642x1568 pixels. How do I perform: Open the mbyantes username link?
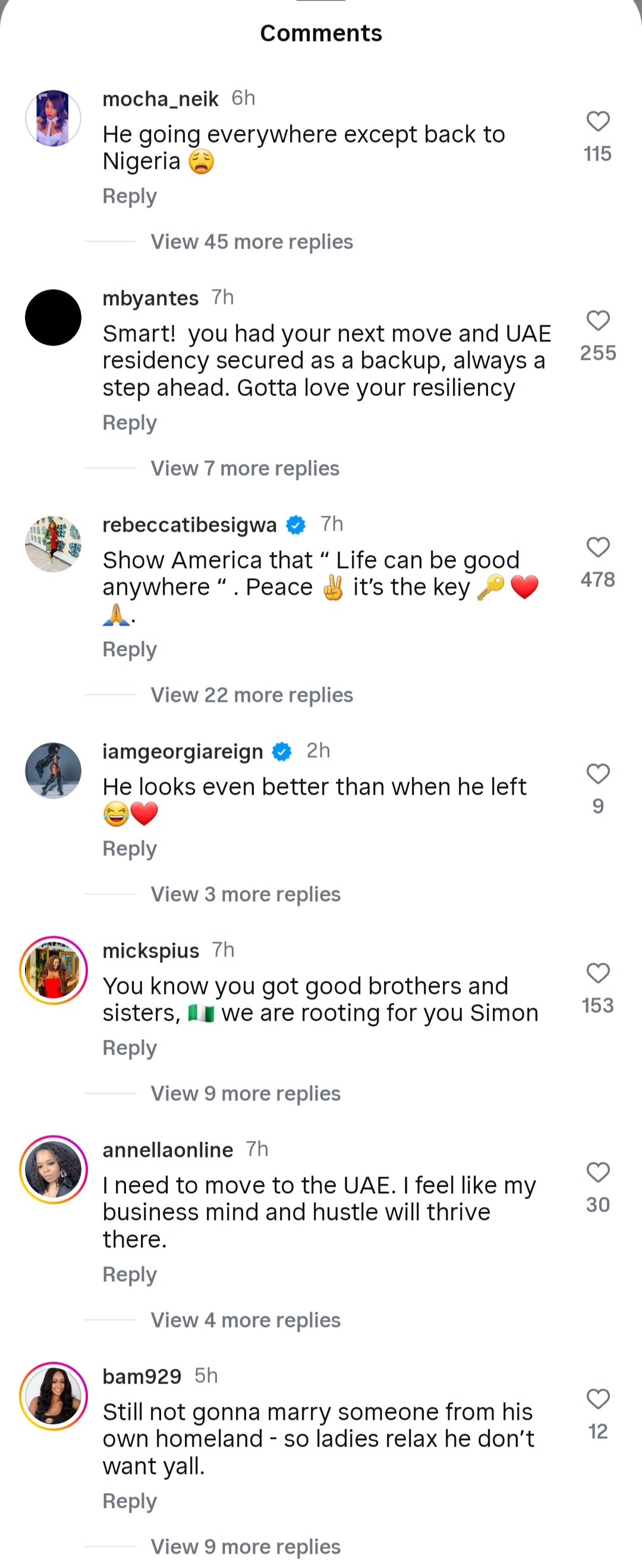(150, 297)
